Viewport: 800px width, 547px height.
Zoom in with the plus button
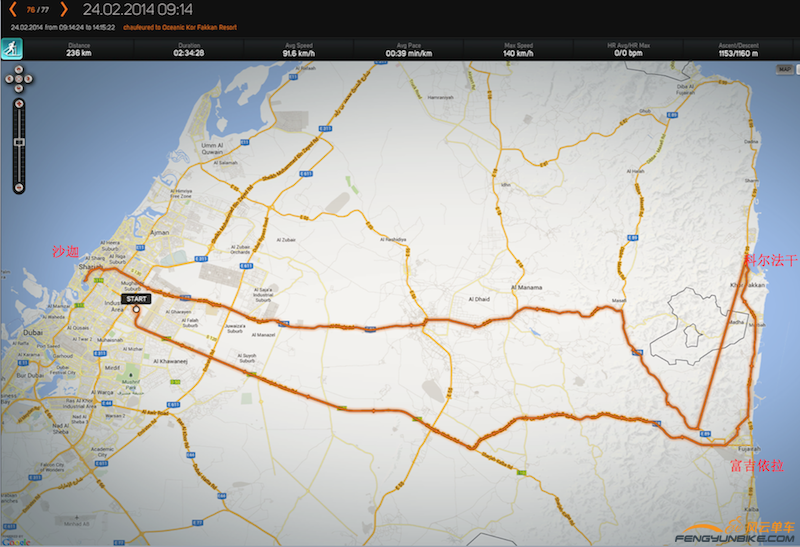(19, 104)
